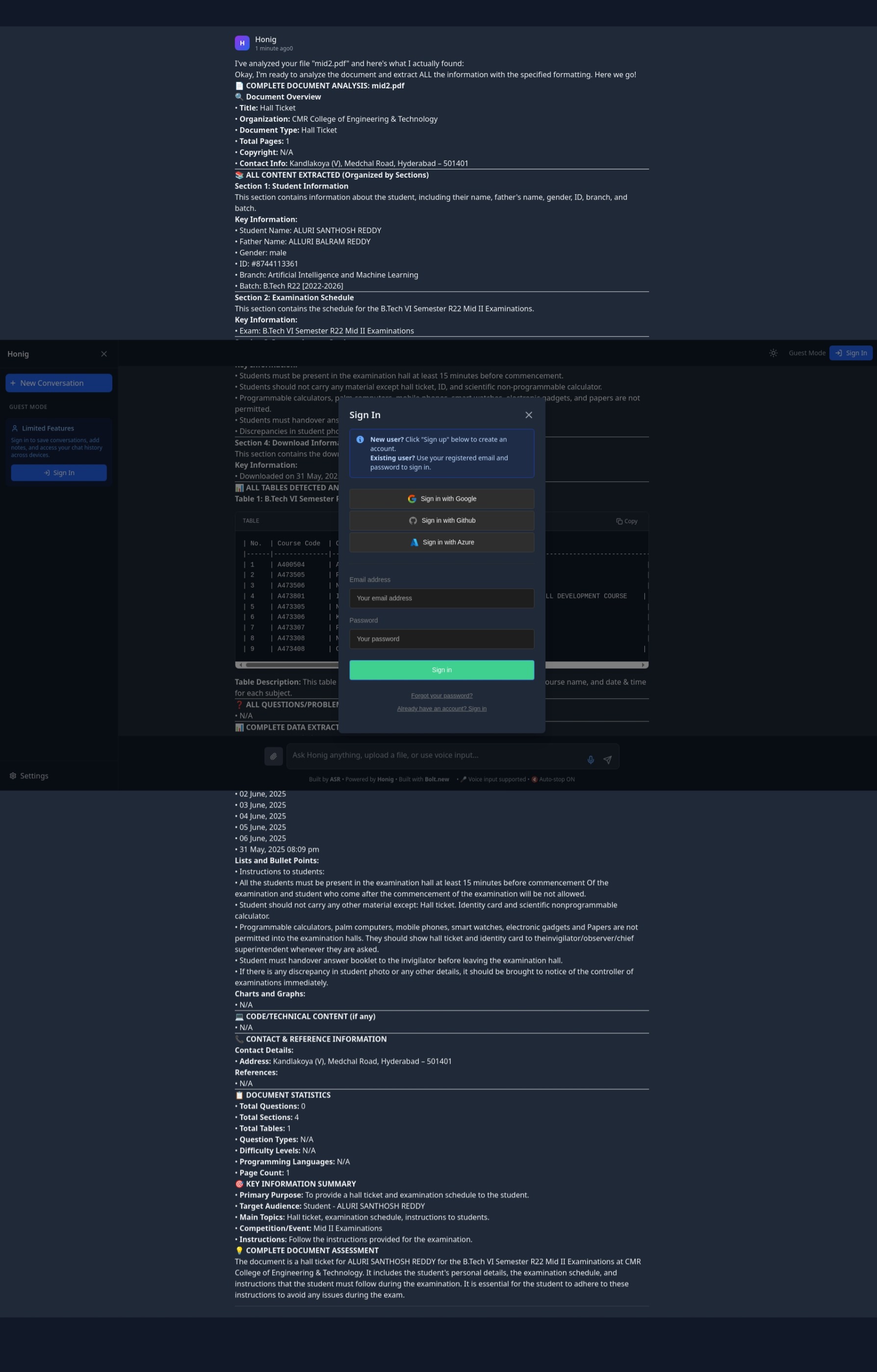Viewport: 877px width, 1372px height.
Task: Click the Auto-stop ON footer status
Action: [x=553, y=779]
